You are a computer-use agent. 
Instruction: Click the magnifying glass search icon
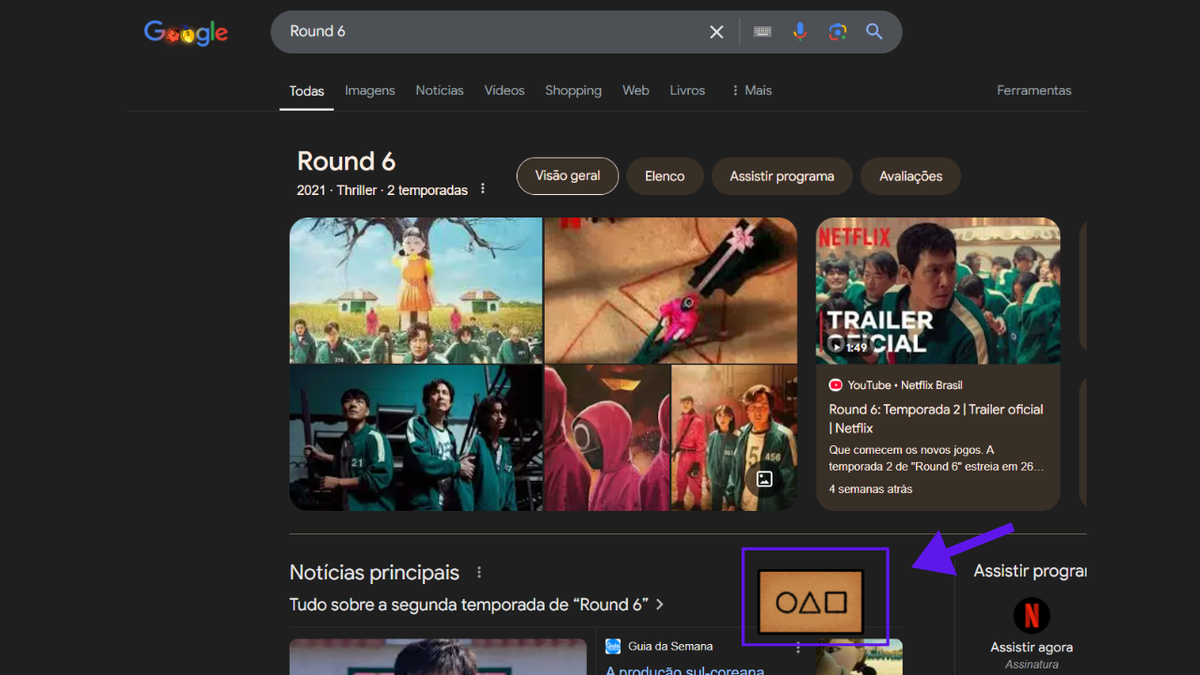tap(874, 32)
